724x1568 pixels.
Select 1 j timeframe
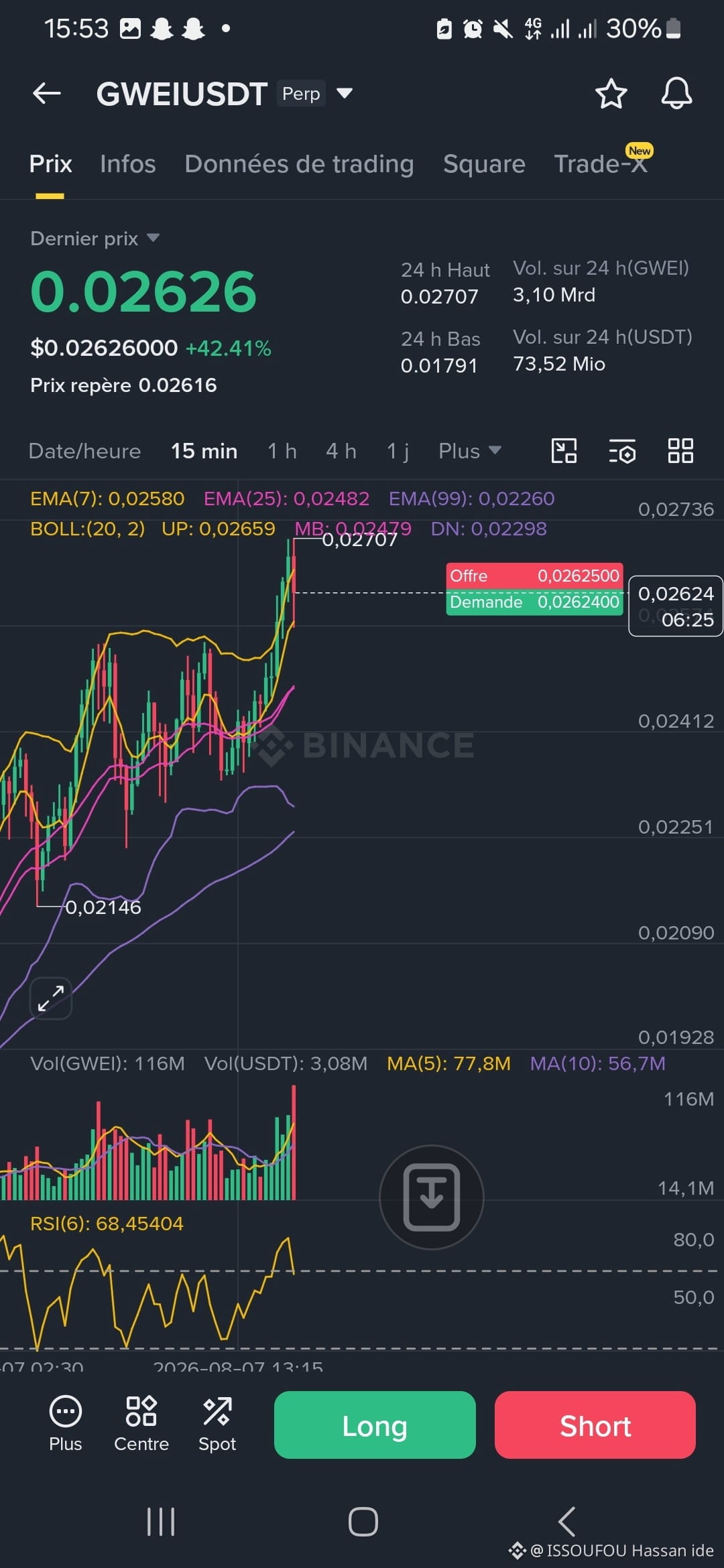point(398,451)
